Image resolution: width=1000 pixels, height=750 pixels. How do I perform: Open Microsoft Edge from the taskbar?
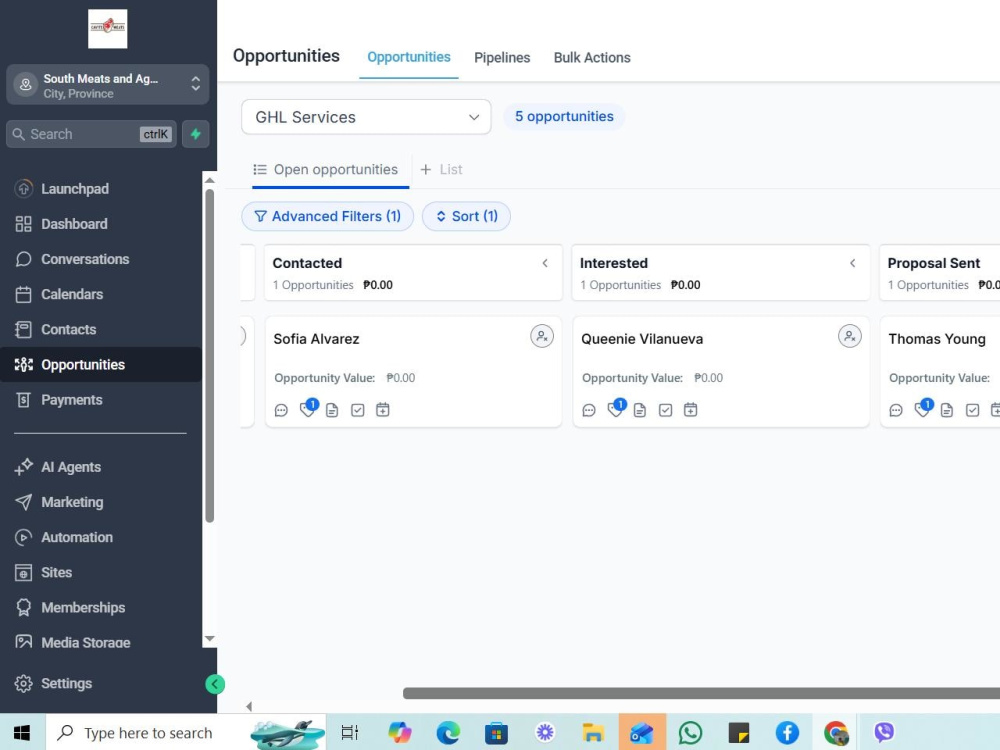[x=448, y=733]
